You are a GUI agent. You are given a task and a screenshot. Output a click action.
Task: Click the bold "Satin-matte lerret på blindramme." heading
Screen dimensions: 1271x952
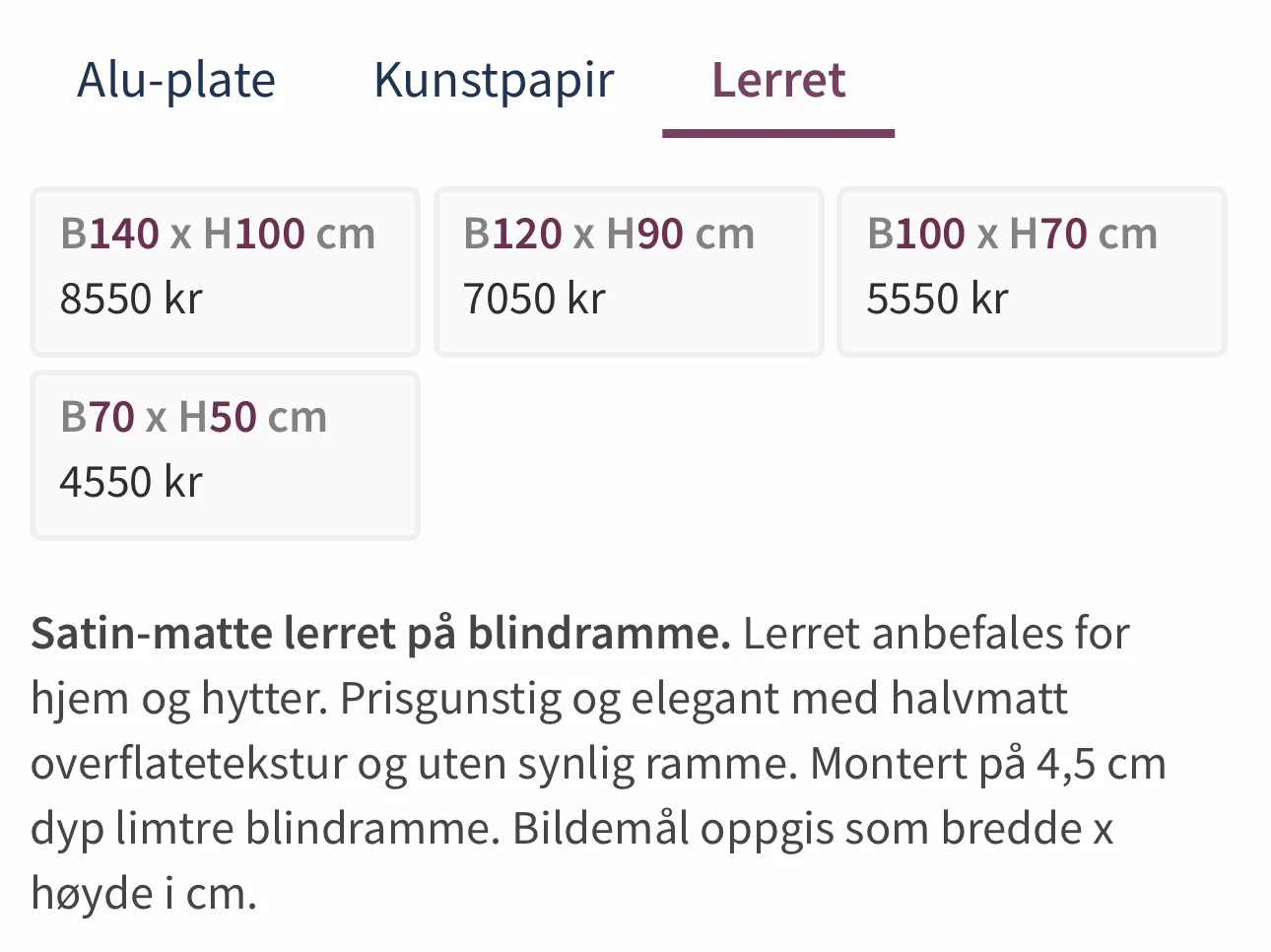[x=380, y=634]
